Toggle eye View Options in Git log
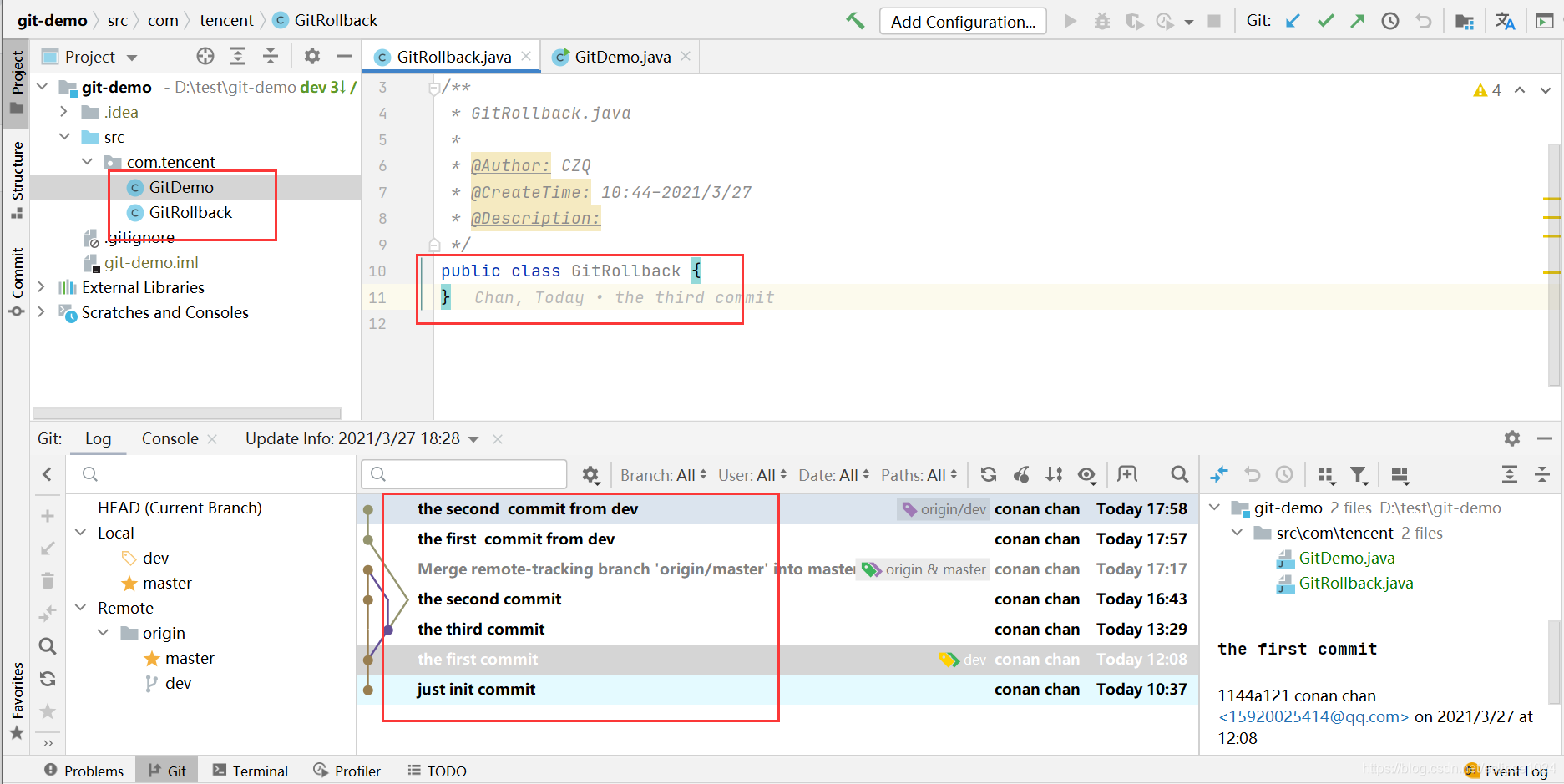 (x=1086, y=474)
